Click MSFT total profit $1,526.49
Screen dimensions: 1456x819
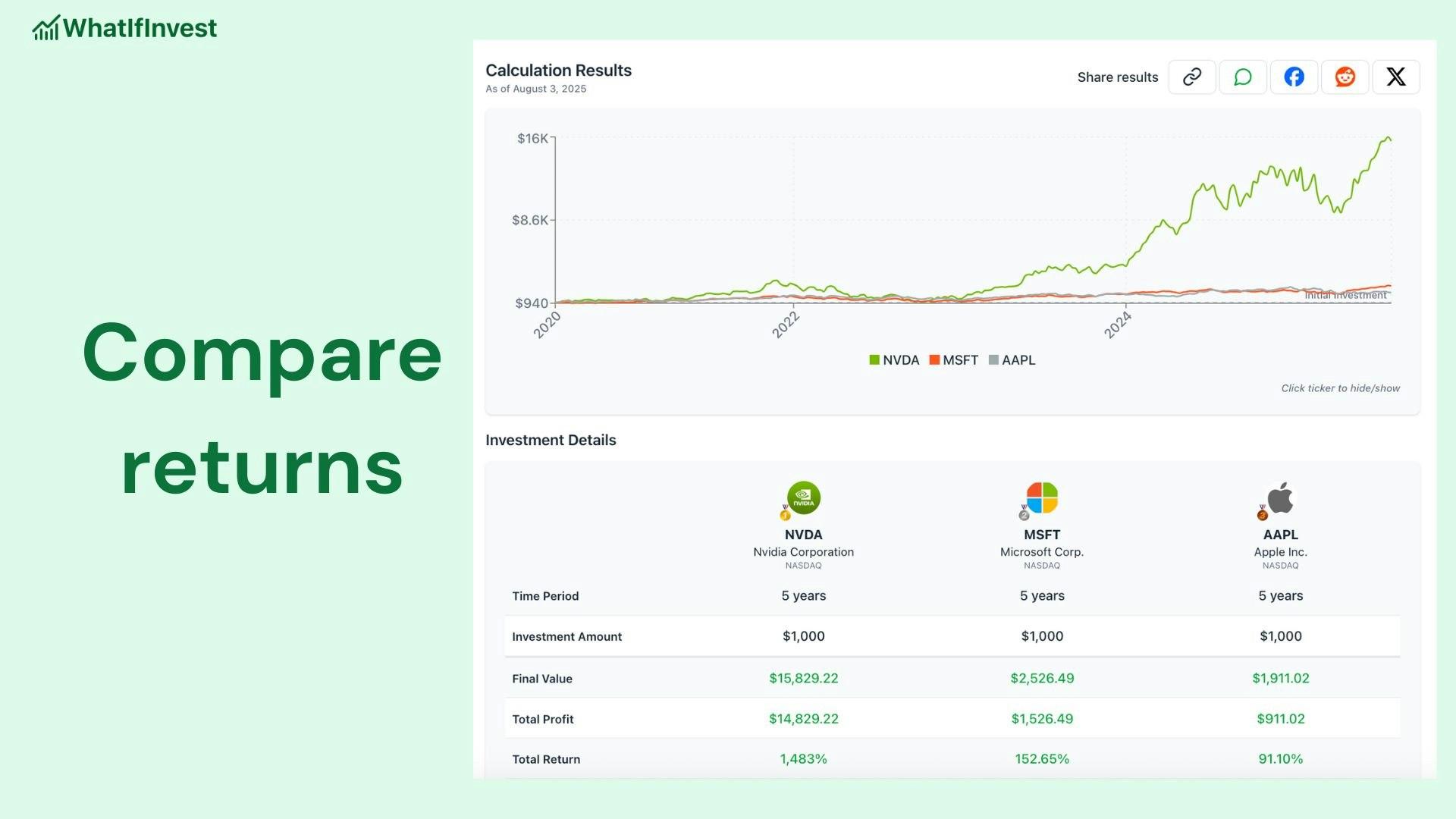(x=1042, y=718)
